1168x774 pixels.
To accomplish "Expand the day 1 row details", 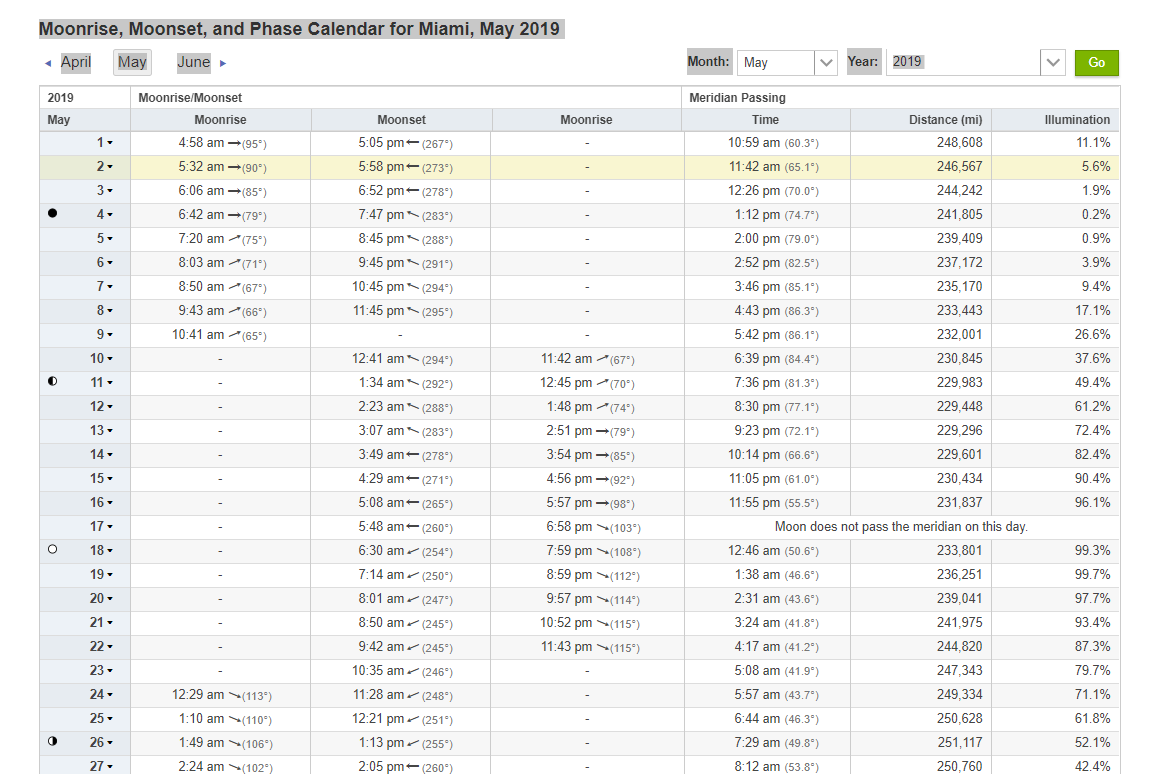I will (104, 143).
